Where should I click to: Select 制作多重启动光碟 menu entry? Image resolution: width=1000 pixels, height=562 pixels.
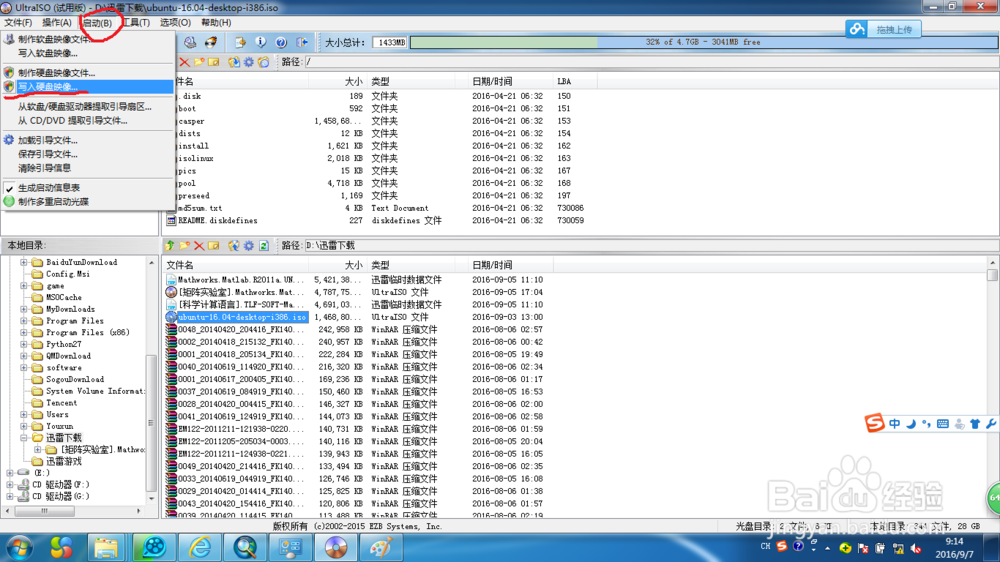tap(87, 202)
